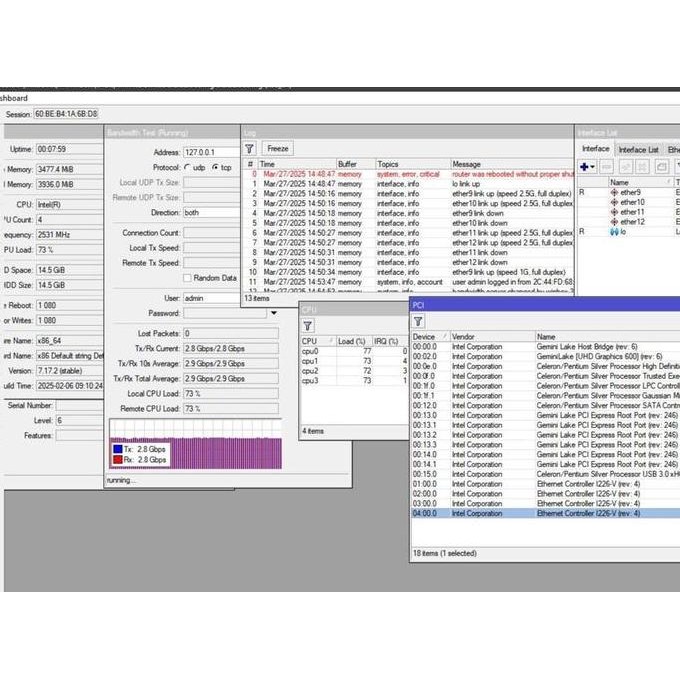The height and width of the screenshot is (680, 680).
Task: Select the tcp protocol radio button
Action: pyautogui.click(x=214, y=167)
